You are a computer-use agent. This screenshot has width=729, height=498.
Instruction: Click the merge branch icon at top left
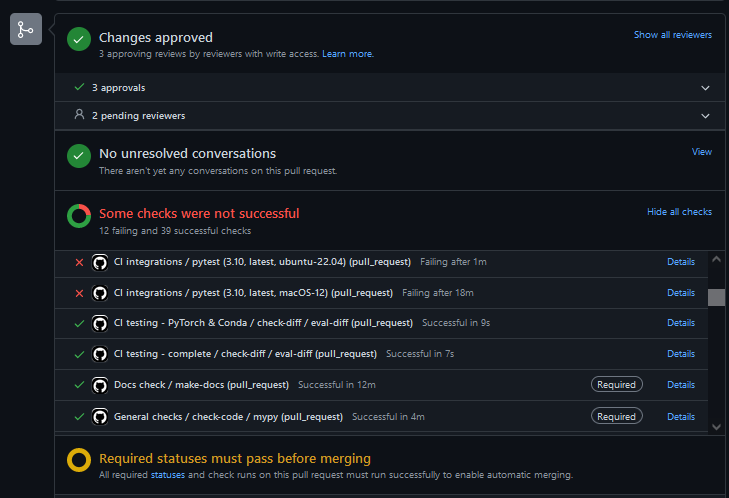coord(26,29)
